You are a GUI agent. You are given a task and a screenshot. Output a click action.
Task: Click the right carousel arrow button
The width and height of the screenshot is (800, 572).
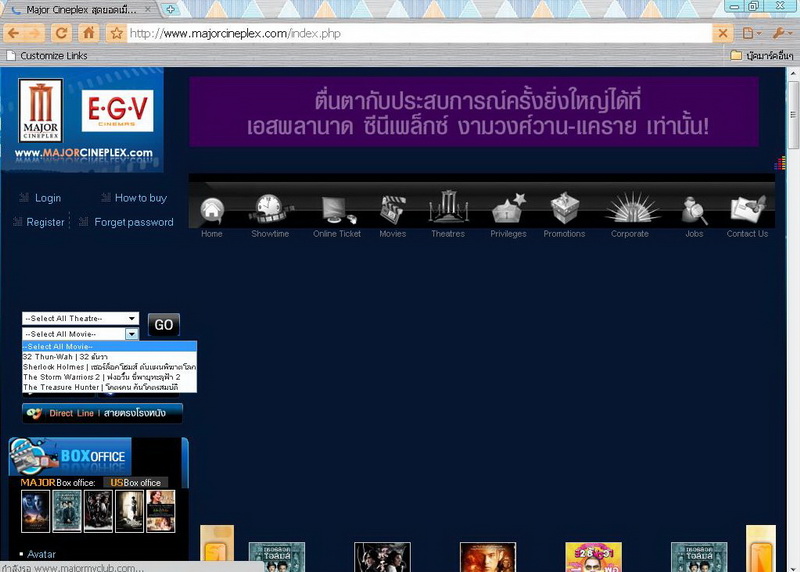point(761,549)
